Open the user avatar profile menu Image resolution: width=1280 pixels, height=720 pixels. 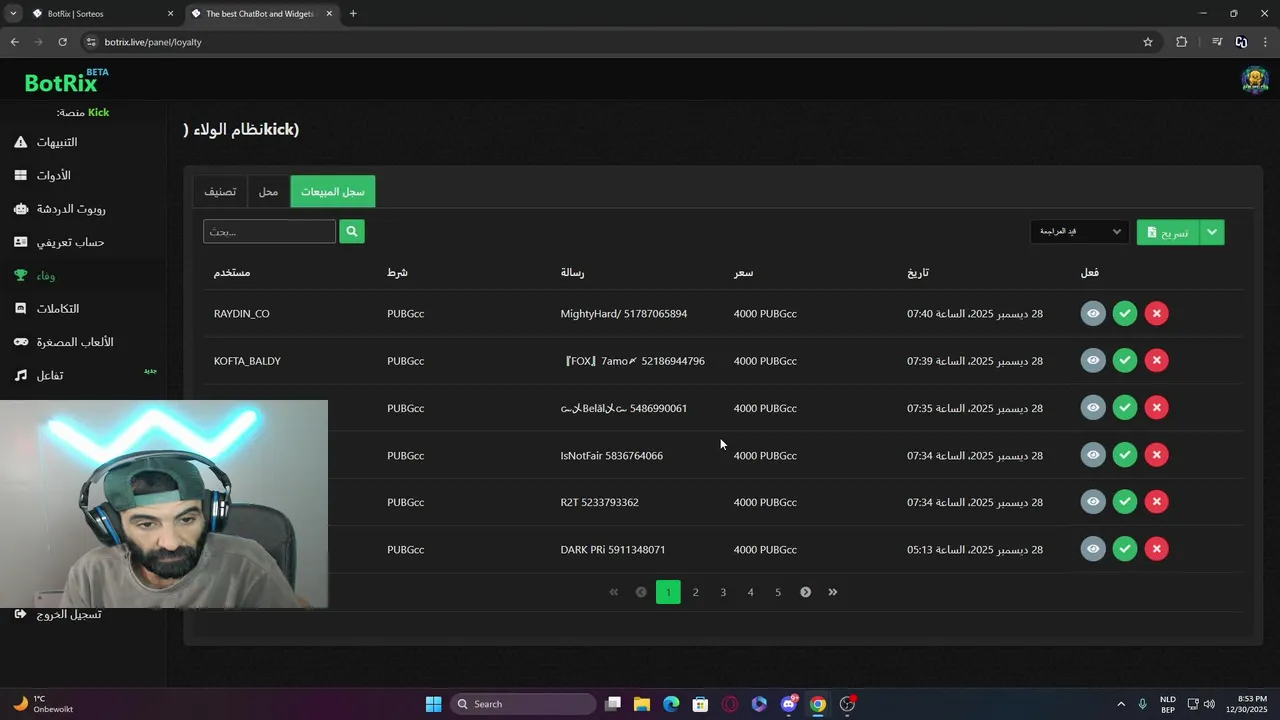[1255, 80]
